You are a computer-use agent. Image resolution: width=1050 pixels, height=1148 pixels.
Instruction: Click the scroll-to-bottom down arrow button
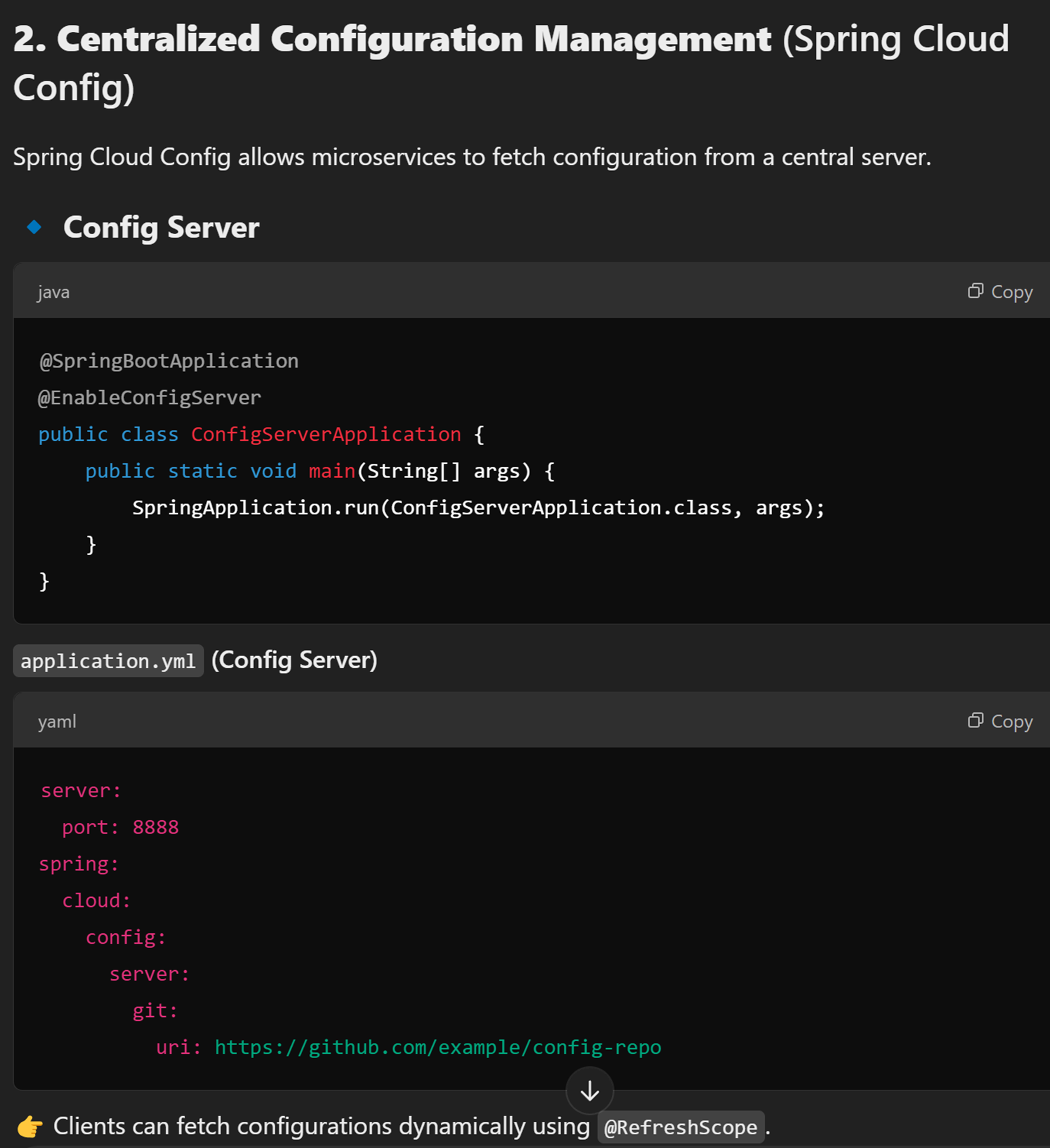[x=589, y=1091]
